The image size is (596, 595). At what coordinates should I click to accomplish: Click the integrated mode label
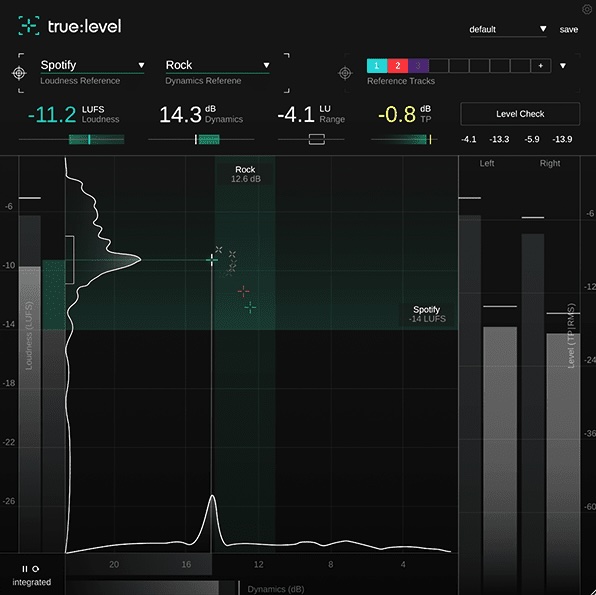pos(32,582)
